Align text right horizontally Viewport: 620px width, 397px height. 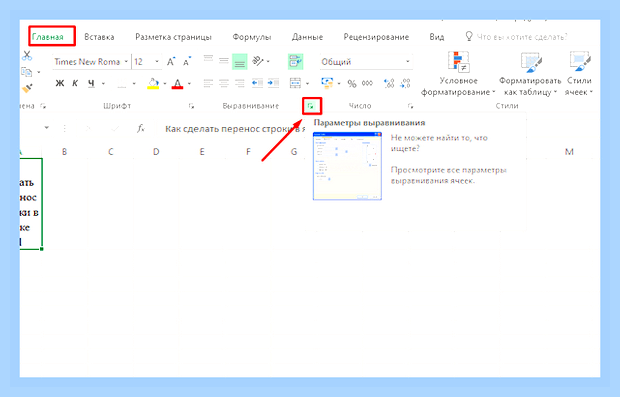[240, 83]
